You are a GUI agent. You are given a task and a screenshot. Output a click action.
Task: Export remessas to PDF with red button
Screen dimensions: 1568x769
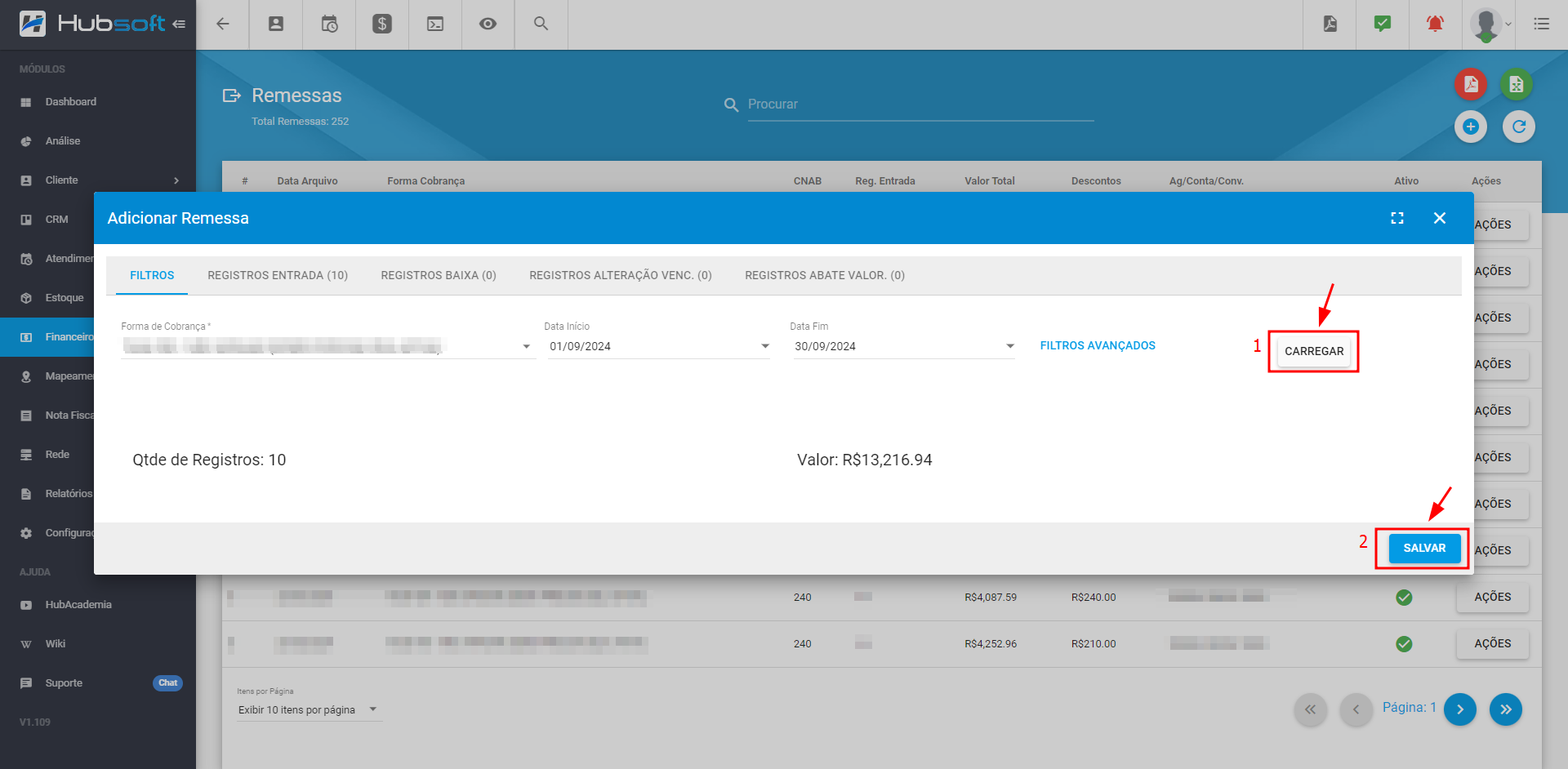coord(1470,84)
